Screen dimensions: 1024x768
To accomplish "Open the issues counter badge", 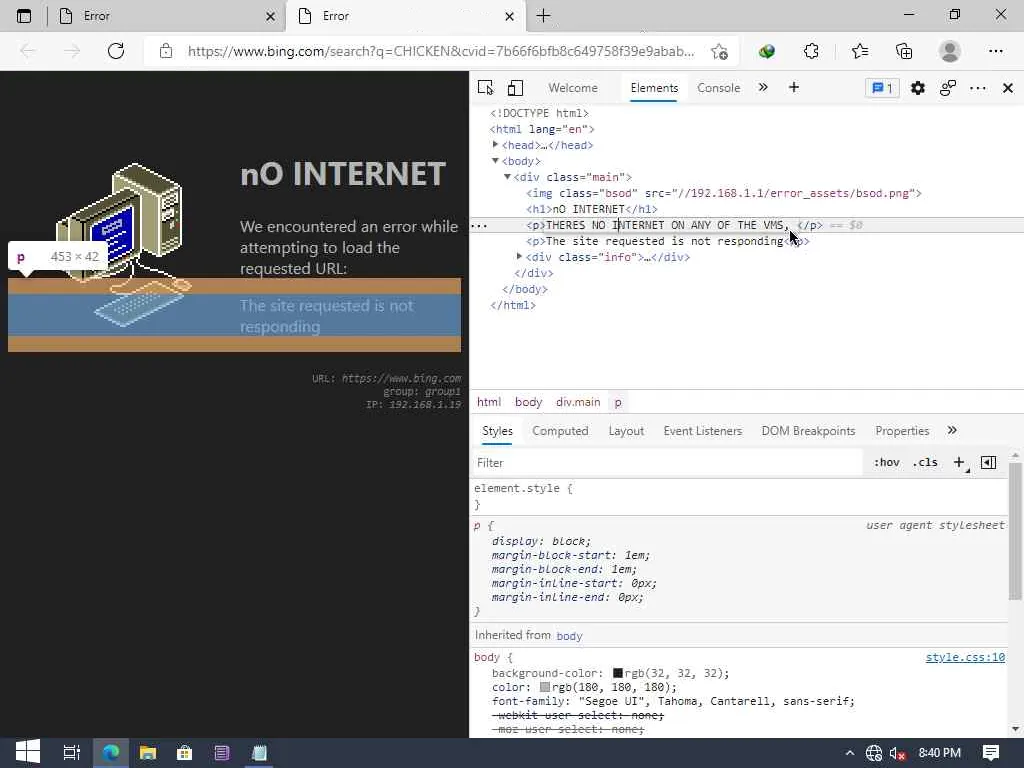I will tap(882, 88).
